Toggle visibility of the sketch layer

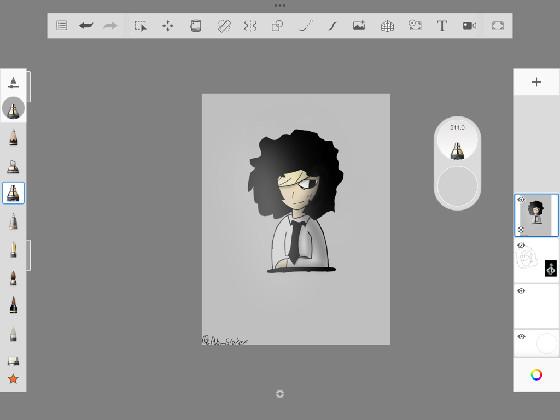pyautogui.click(x=521, y=245)
